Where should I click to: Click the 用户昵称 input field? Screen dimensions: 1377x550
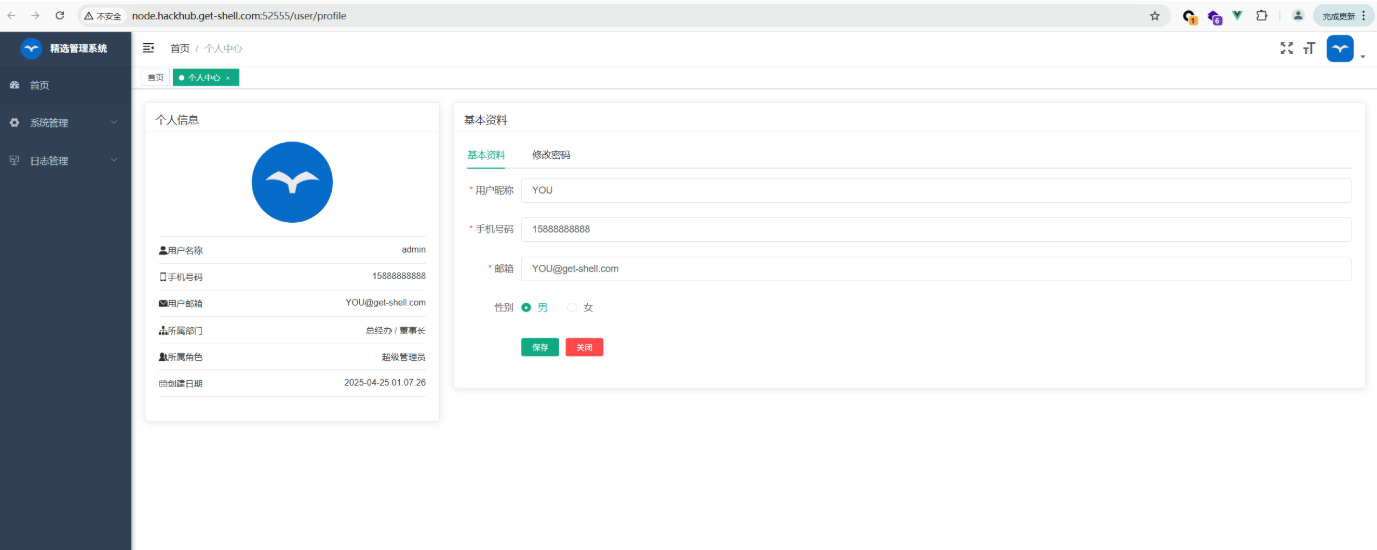tap(935, 191)
